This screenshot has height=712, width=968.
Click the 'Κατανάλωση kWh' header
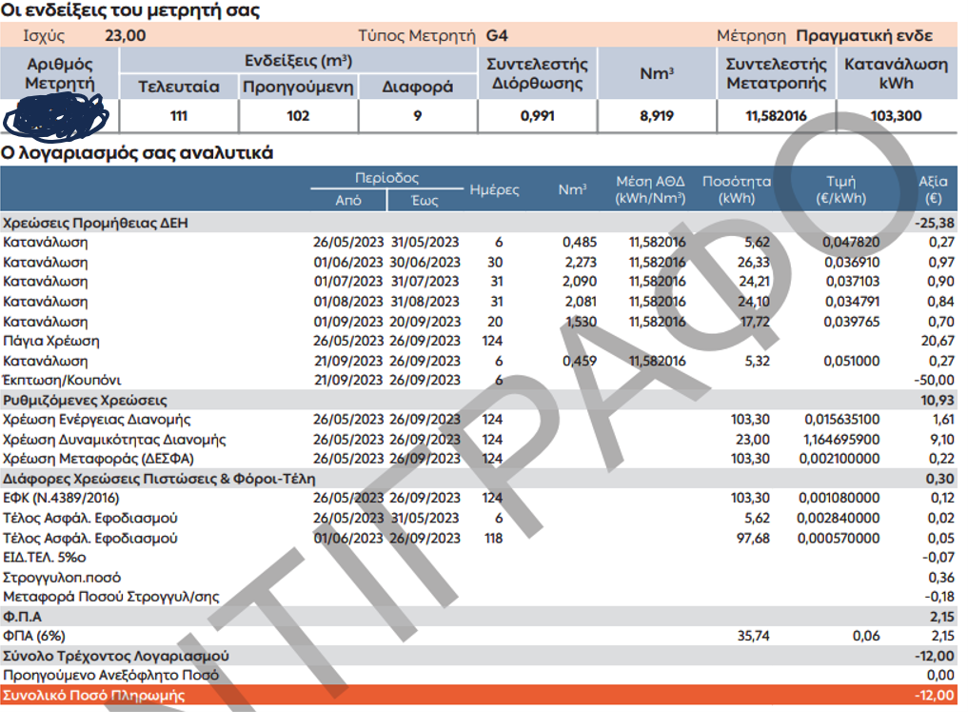pos(896,73)
